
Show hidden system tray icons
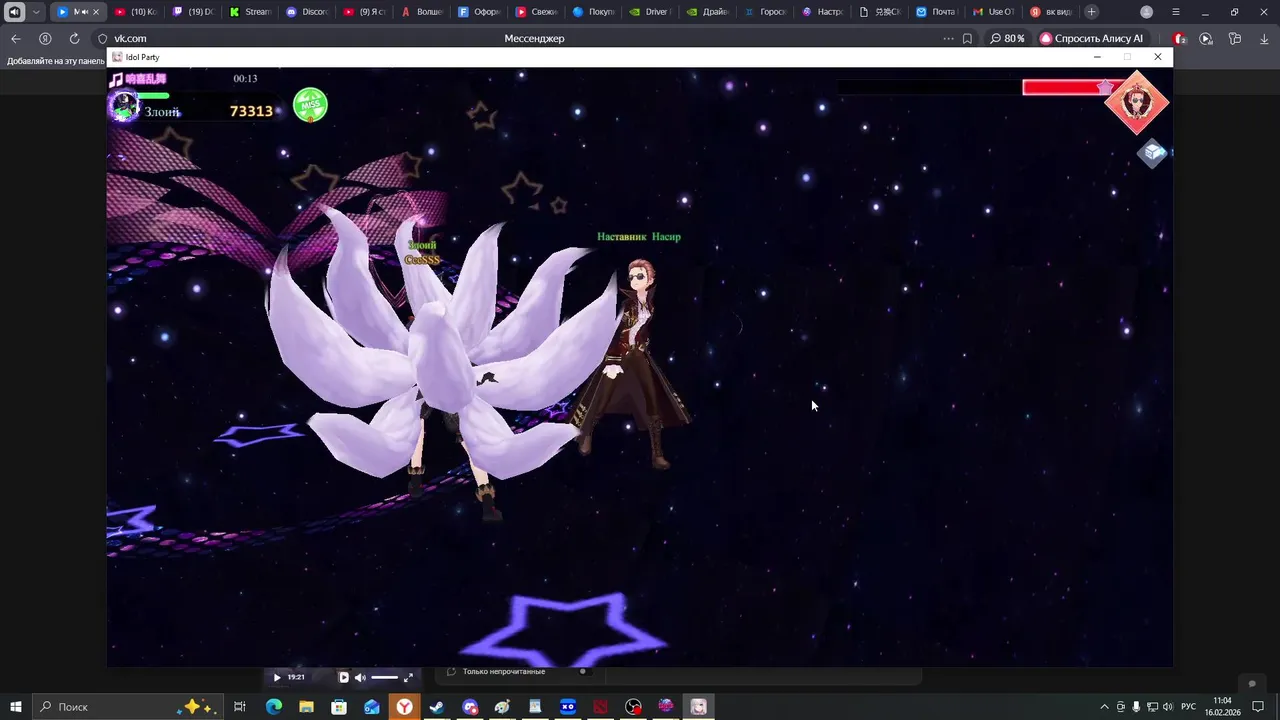[1104, 707]
